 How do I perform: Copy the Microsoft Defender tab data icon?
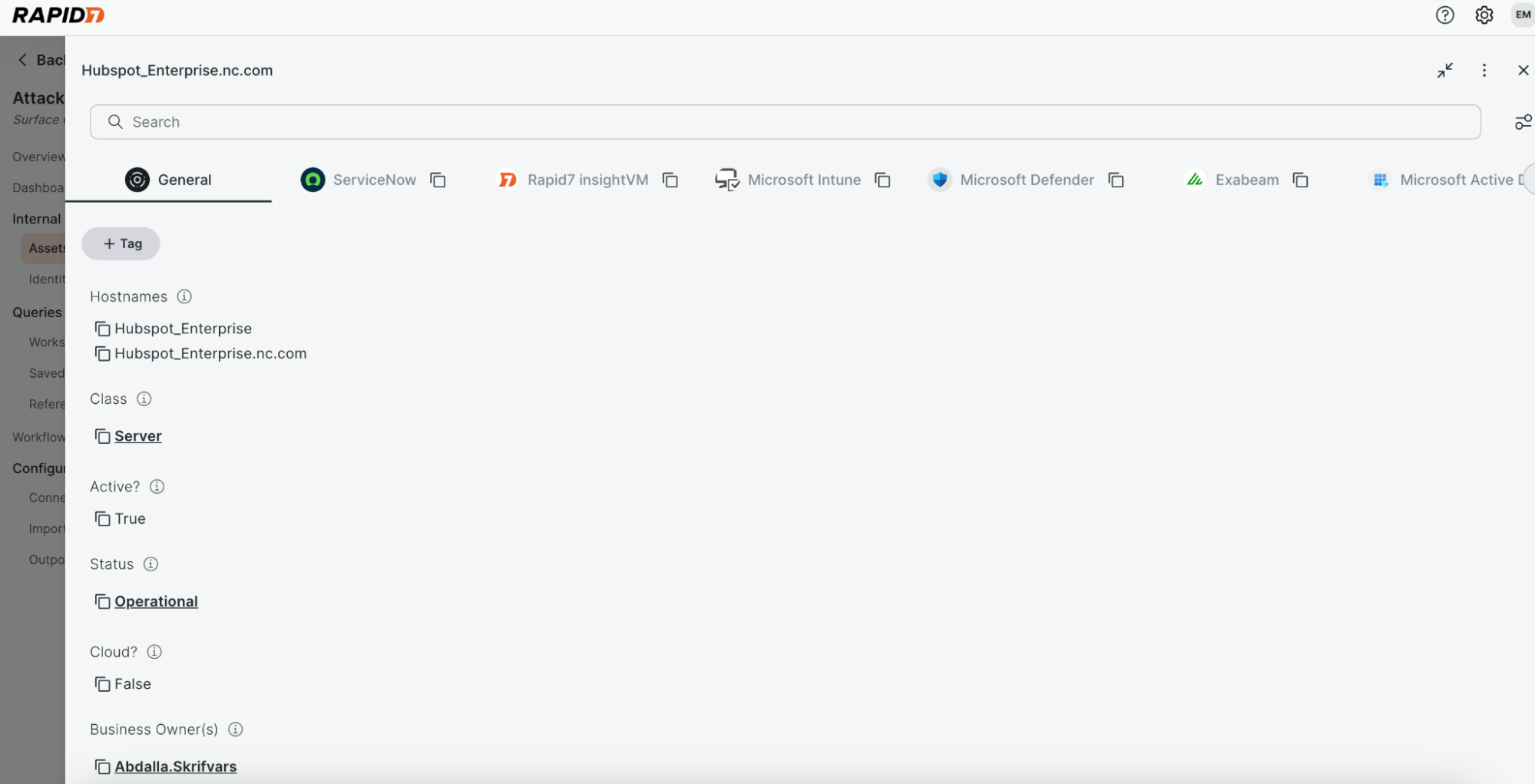coord(1116,180)
